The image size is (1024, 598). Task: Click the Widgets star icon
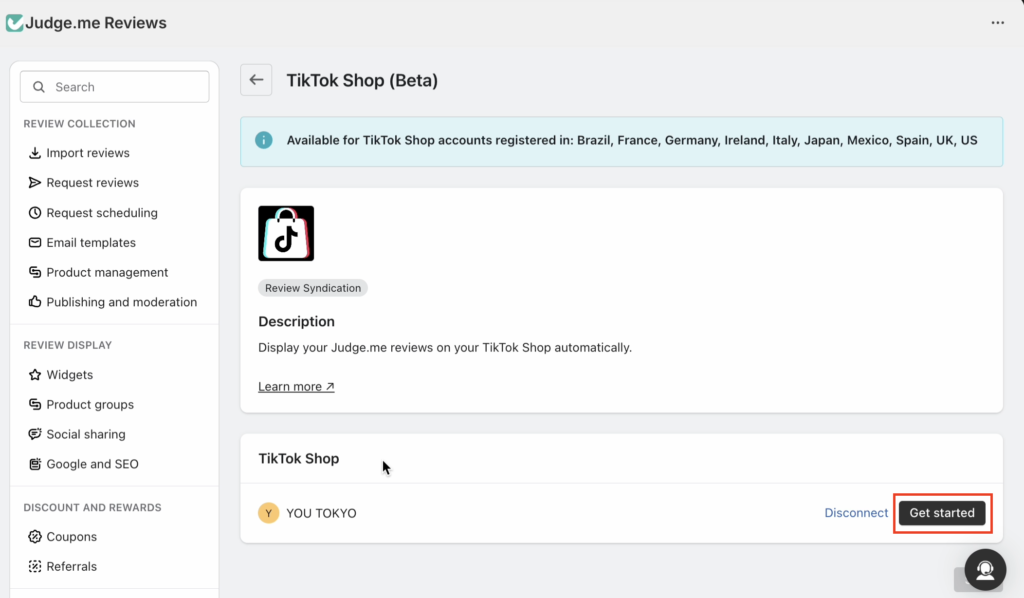click(x=35, y=375)
